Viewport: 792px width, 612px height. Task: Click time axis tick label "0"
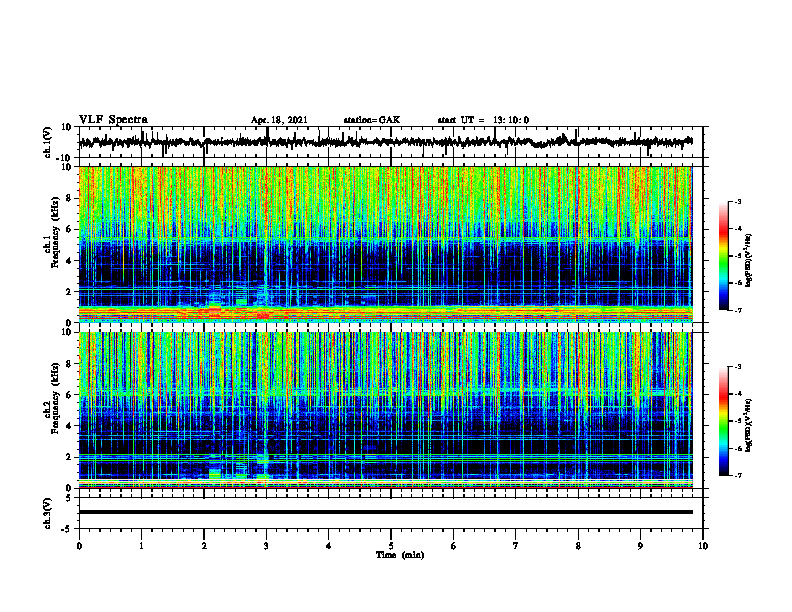79,546
